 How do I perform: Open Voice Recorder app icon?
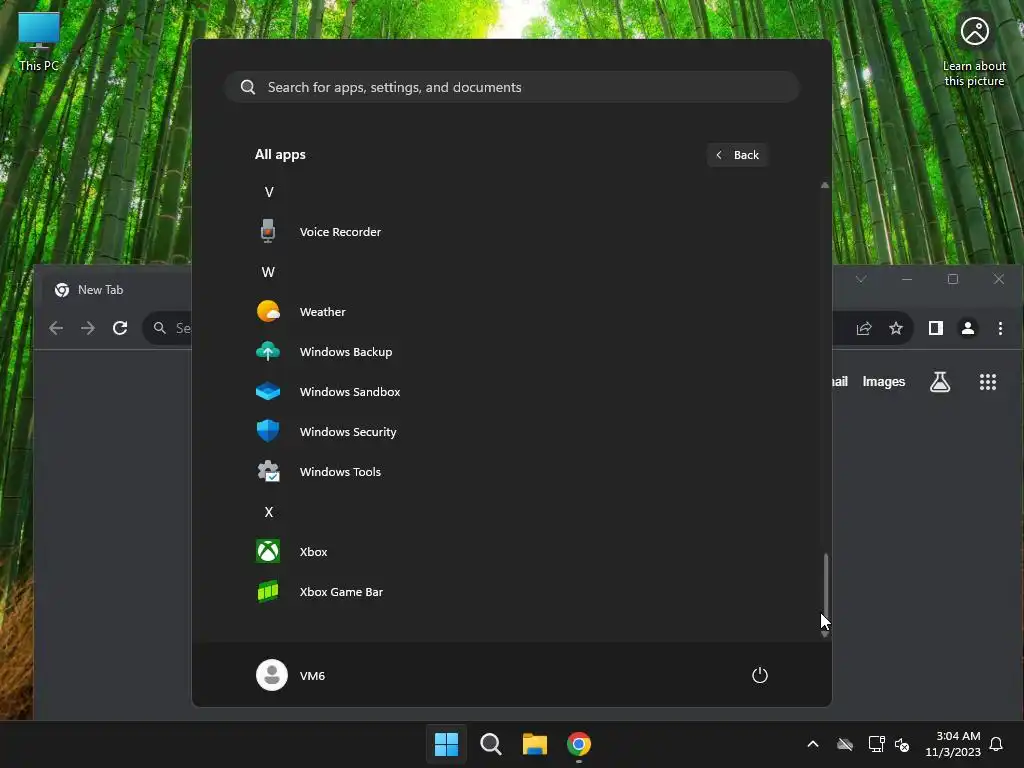tap(268, 231)
